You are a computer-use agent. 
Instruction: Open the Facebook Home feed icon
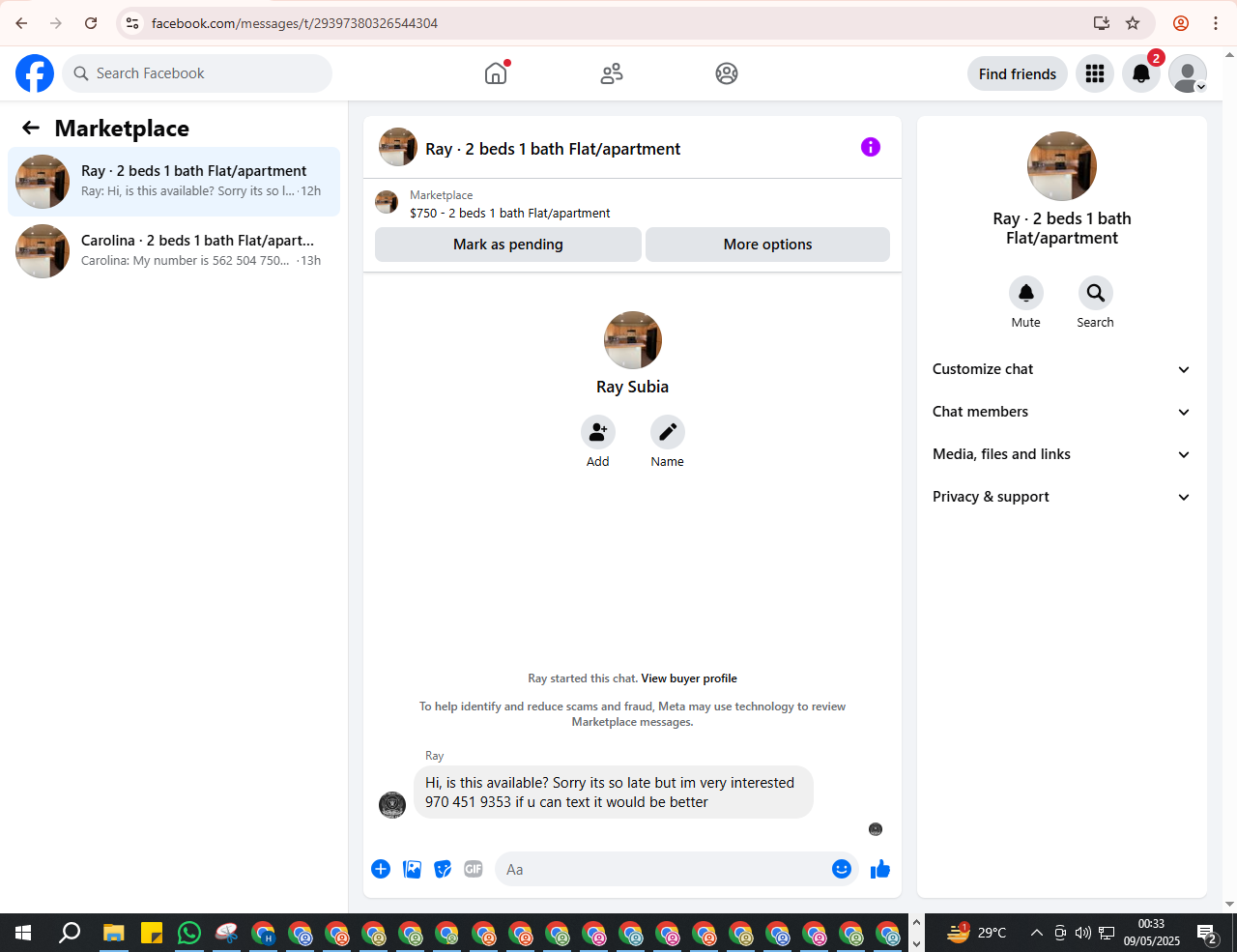point(496,73)
